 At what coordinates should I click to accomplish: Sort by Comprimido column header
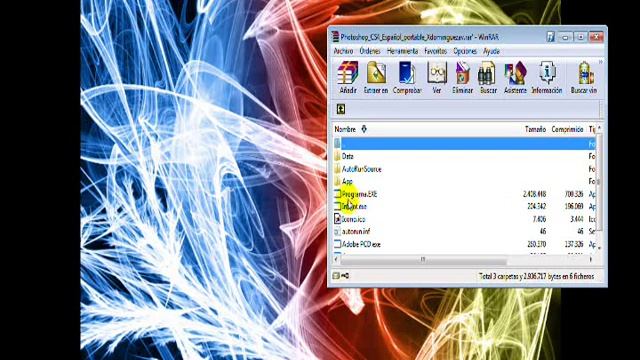[567, 129]
